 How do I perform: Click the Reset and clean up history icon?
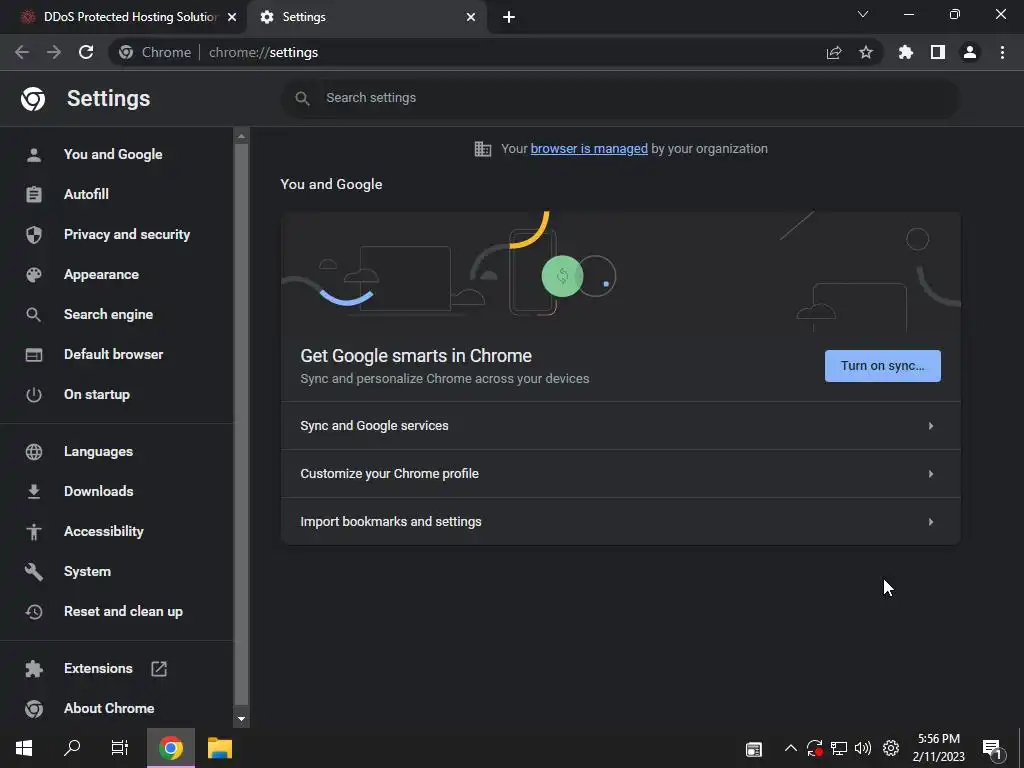(34, 612)
